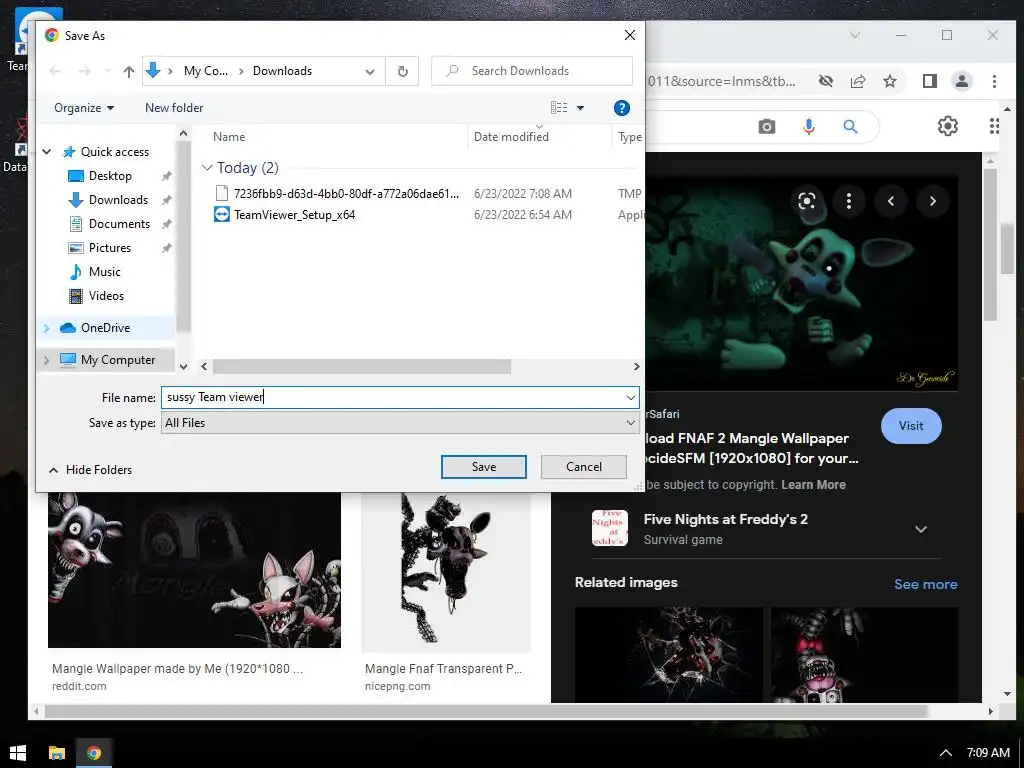Expand Five Nights at Freddy's 2 card
Screen dimensions: 1024x768
[x=920, y=529]
